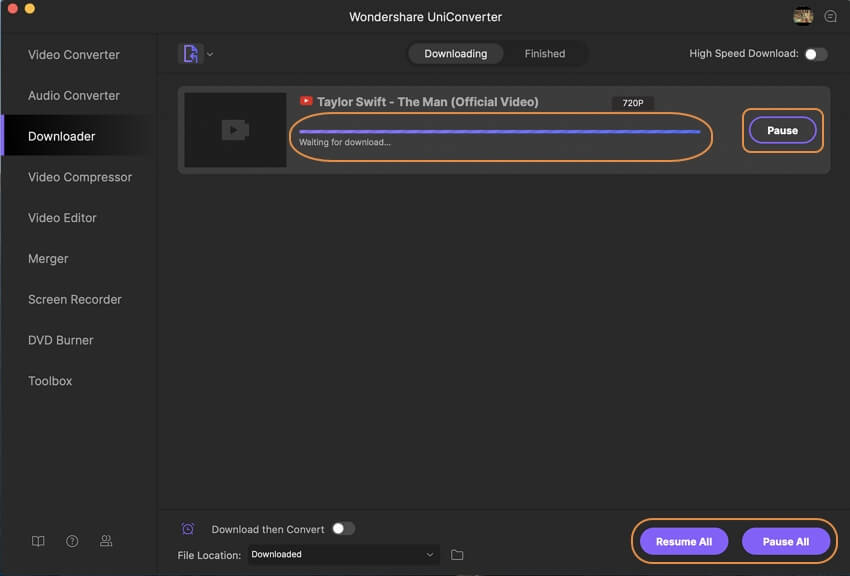Image resolution: width=850 pixels, height=576 pixels.
Task: Click the download progress bar
Action: pyautogui.click(x=499, y=131)
